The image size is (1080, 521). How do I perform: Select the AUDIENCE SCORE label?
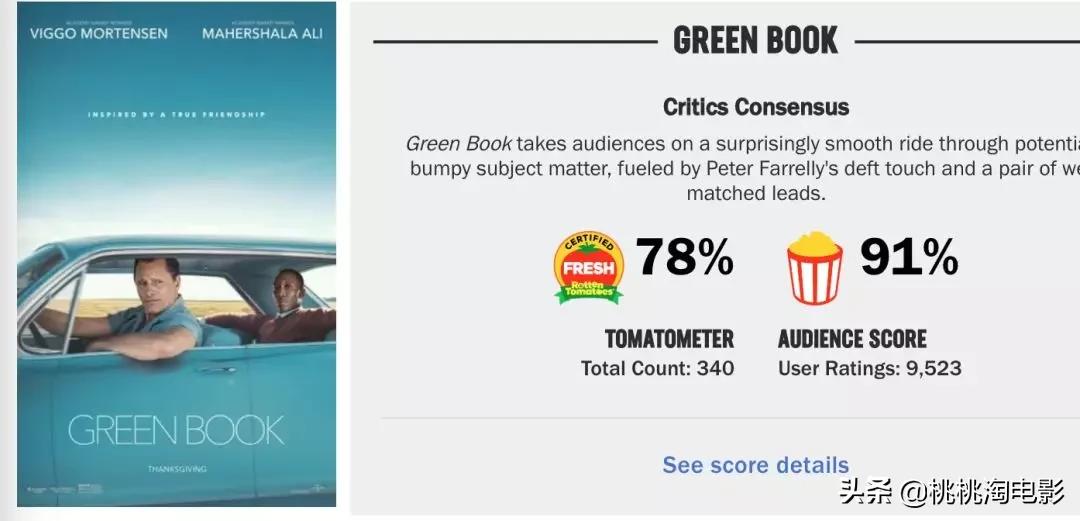coord(852,338)
